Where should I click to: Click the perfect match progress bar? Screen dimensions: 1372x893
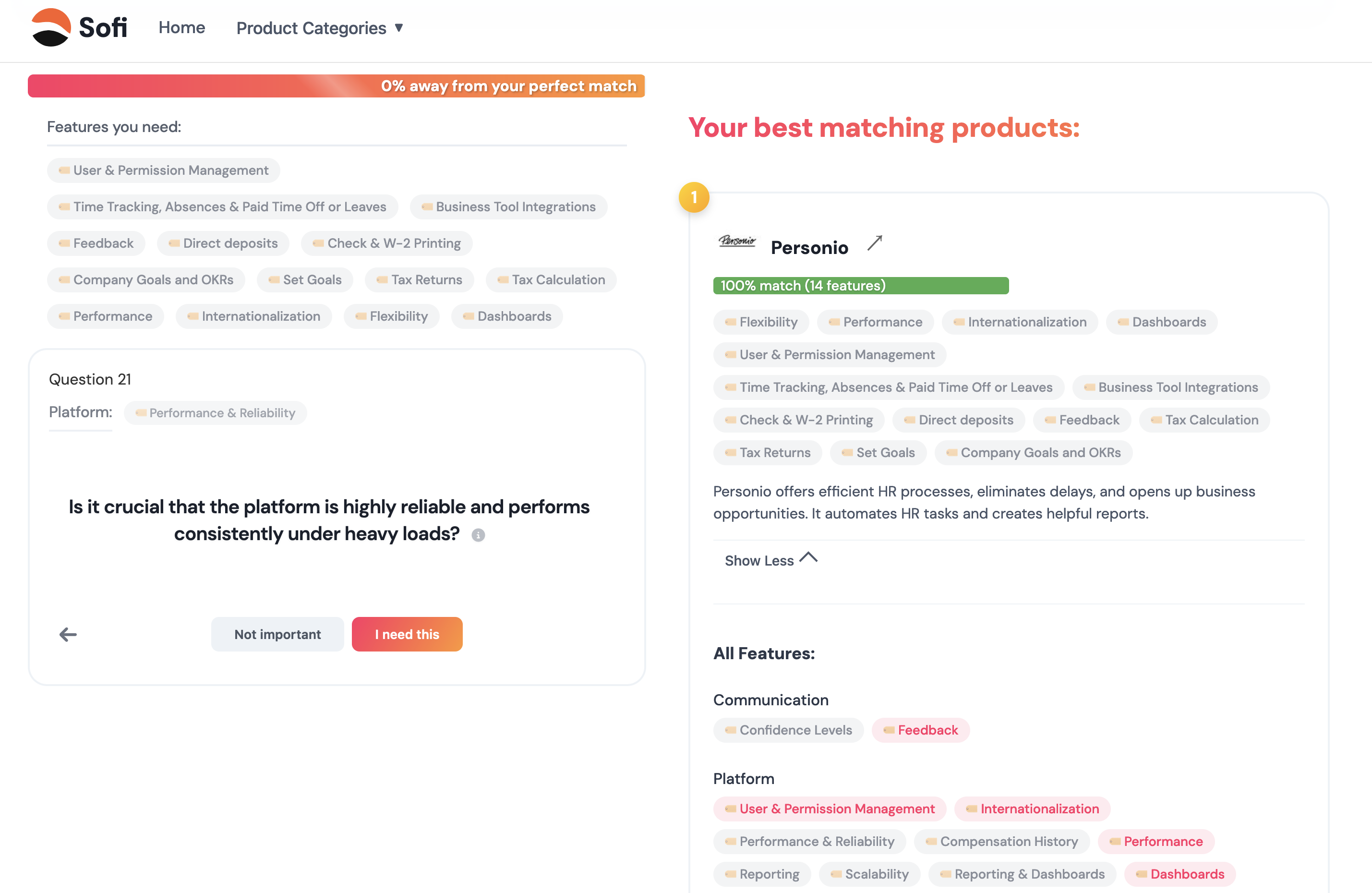coord(336,86)
